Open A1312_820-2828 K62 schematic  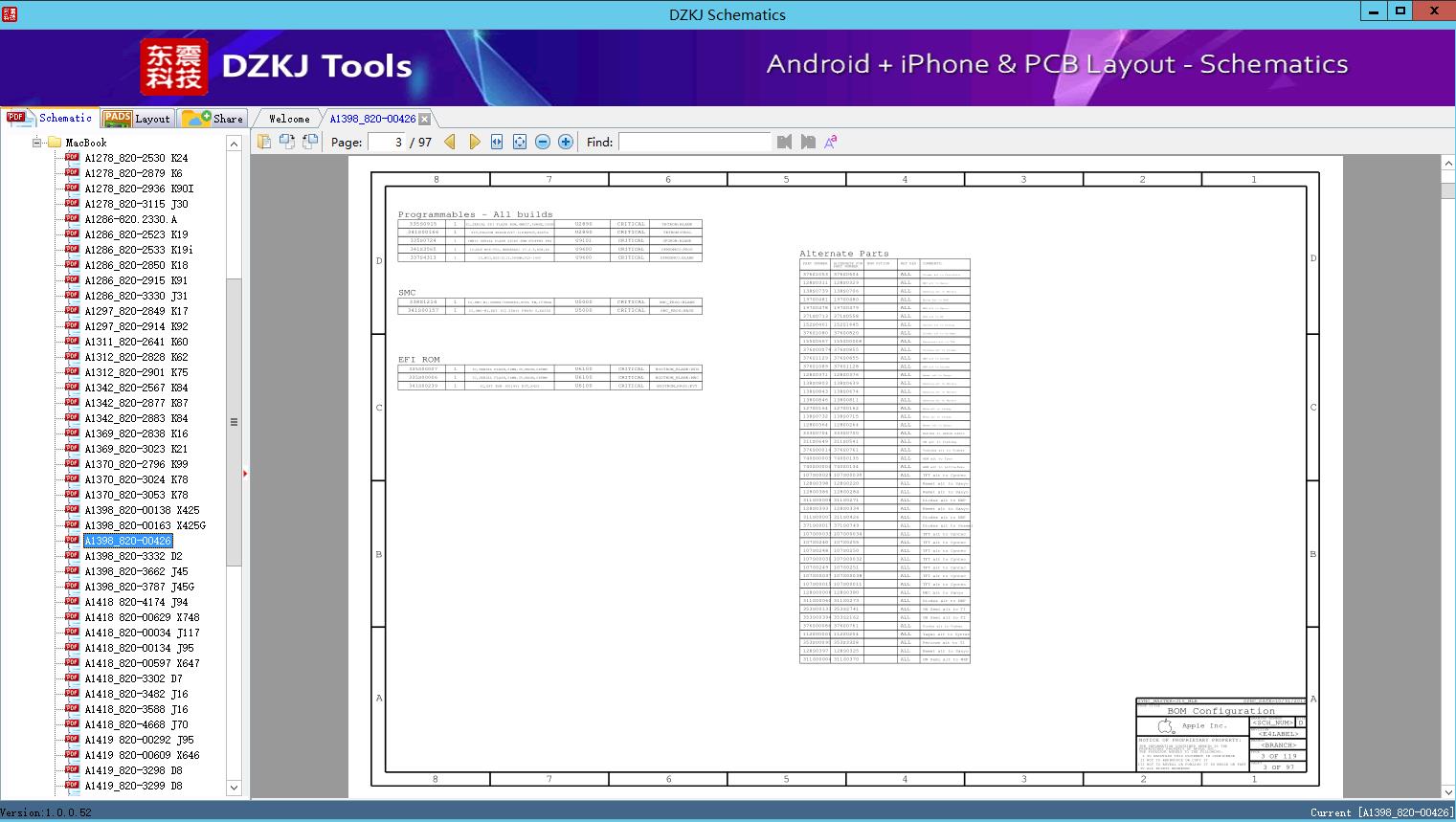[x=136, y=357]
